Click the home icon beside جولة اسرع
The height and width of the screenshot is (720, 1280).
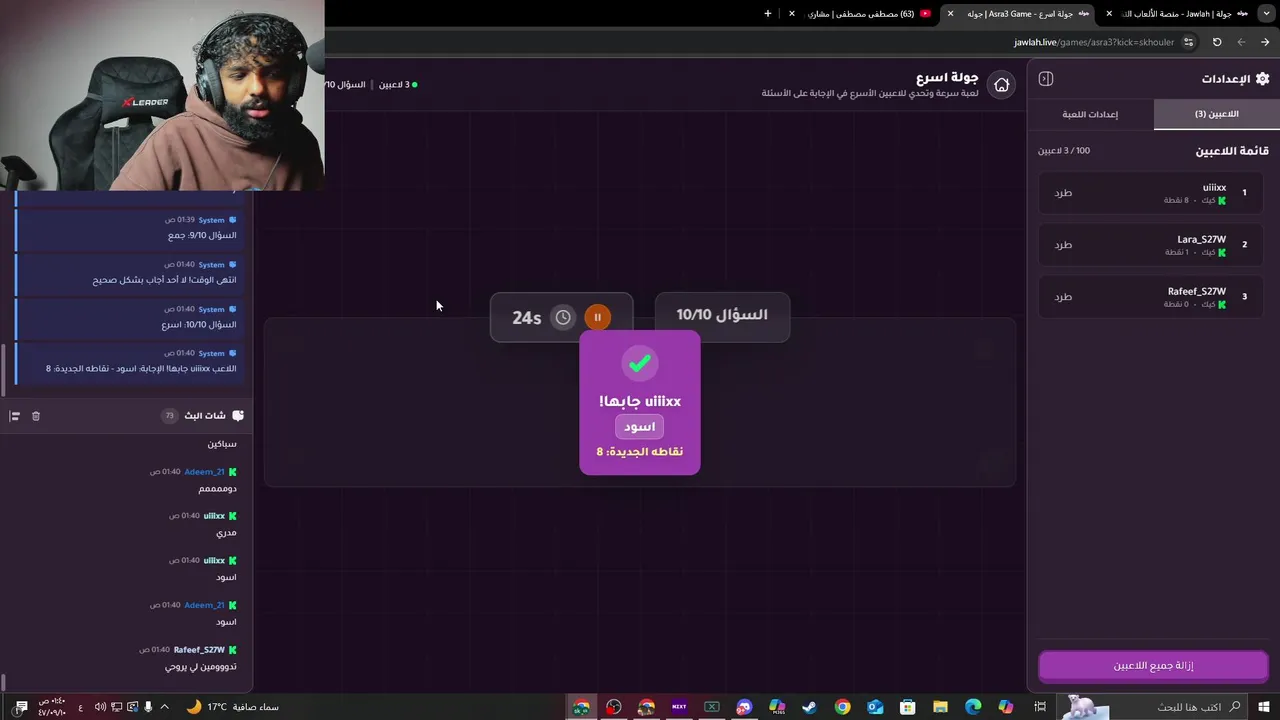coord(1001,85)
